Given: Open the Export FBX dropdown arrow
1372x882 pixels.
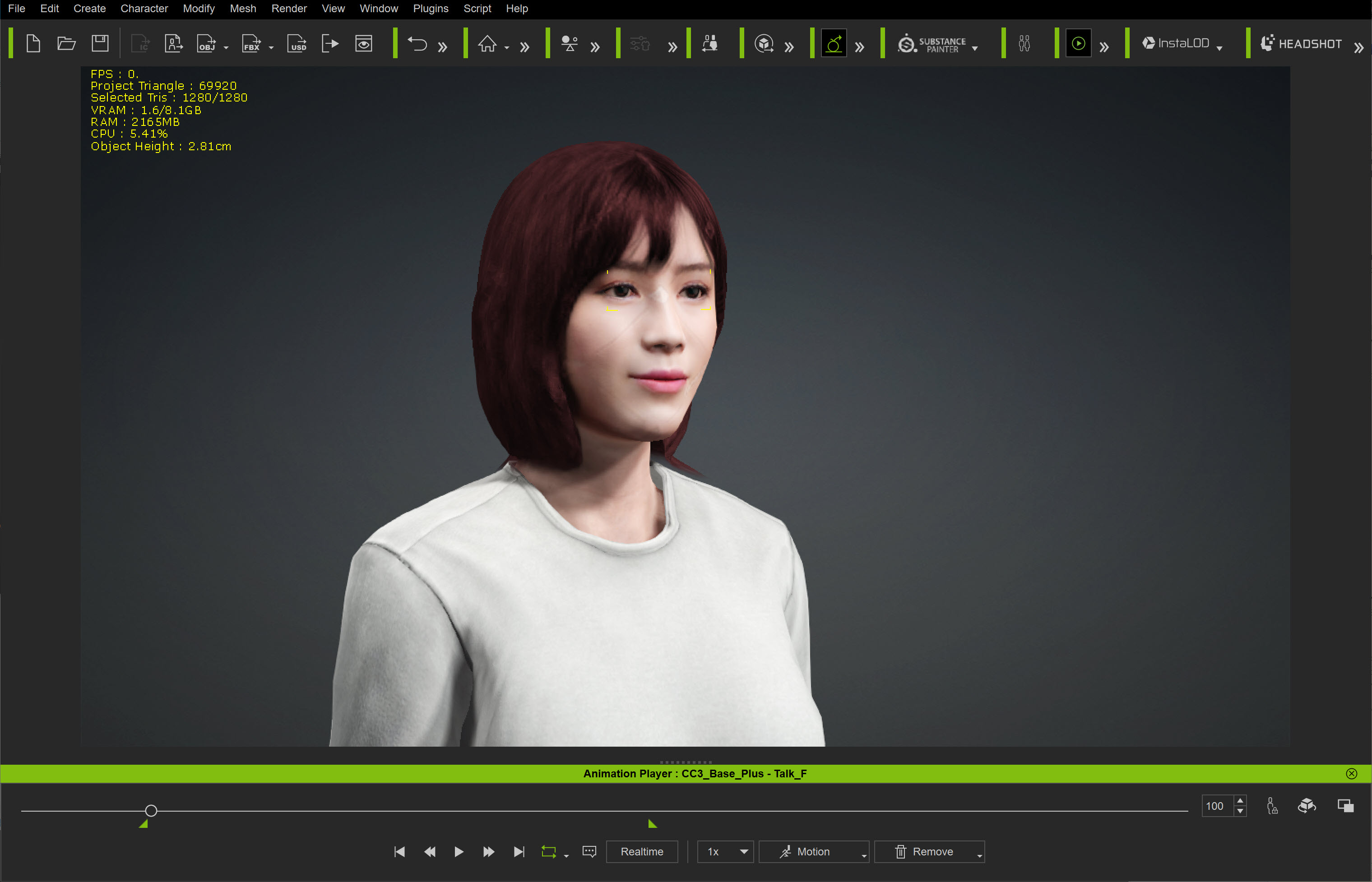Looking at the screenshot, I should pyautogui.click(x=272, y=48).
